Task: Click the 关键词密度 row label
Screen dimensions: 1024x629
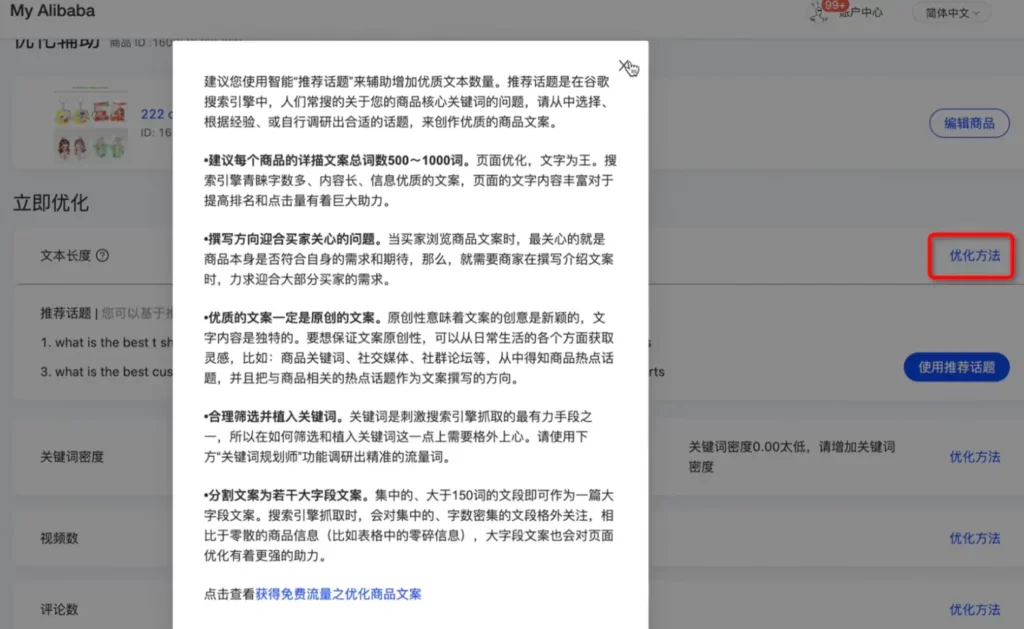Action: 72,457
